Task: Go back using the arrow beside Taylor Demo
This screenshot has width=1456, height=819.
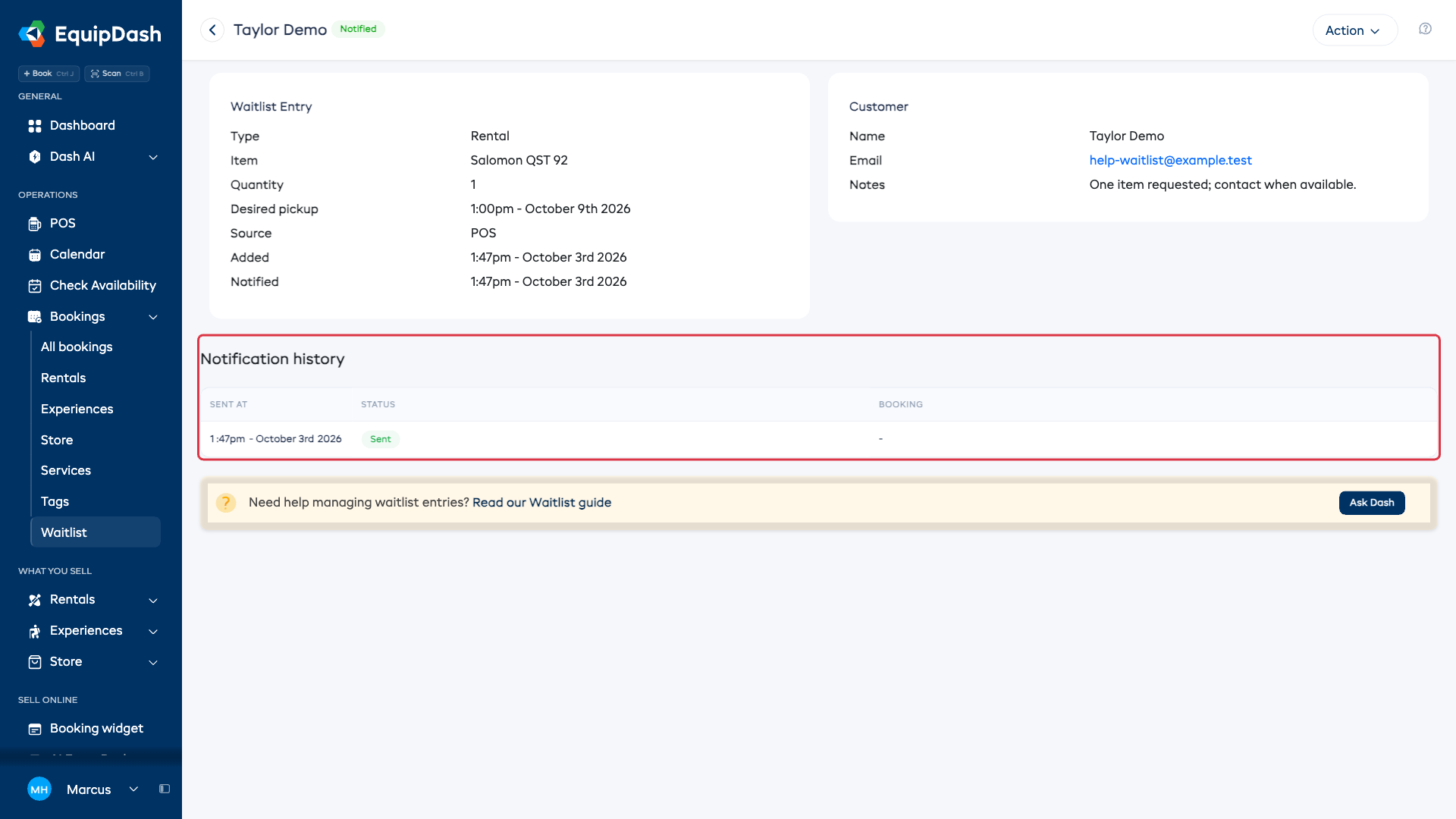Action: 212,30
